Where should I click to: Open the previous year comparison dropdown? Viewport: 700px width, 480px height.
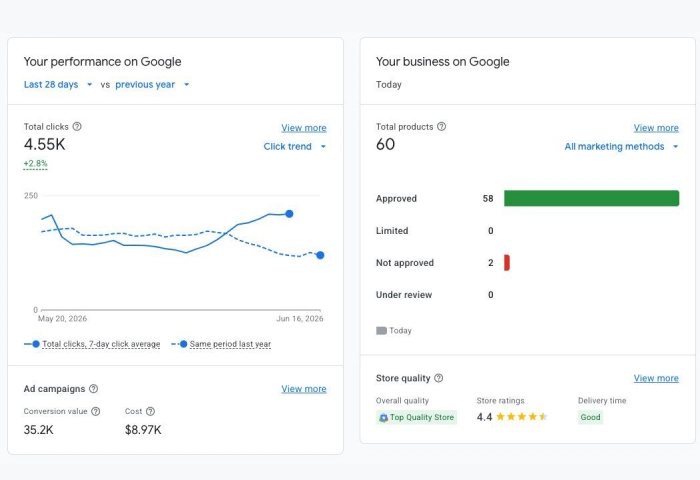tap(152, 84)
